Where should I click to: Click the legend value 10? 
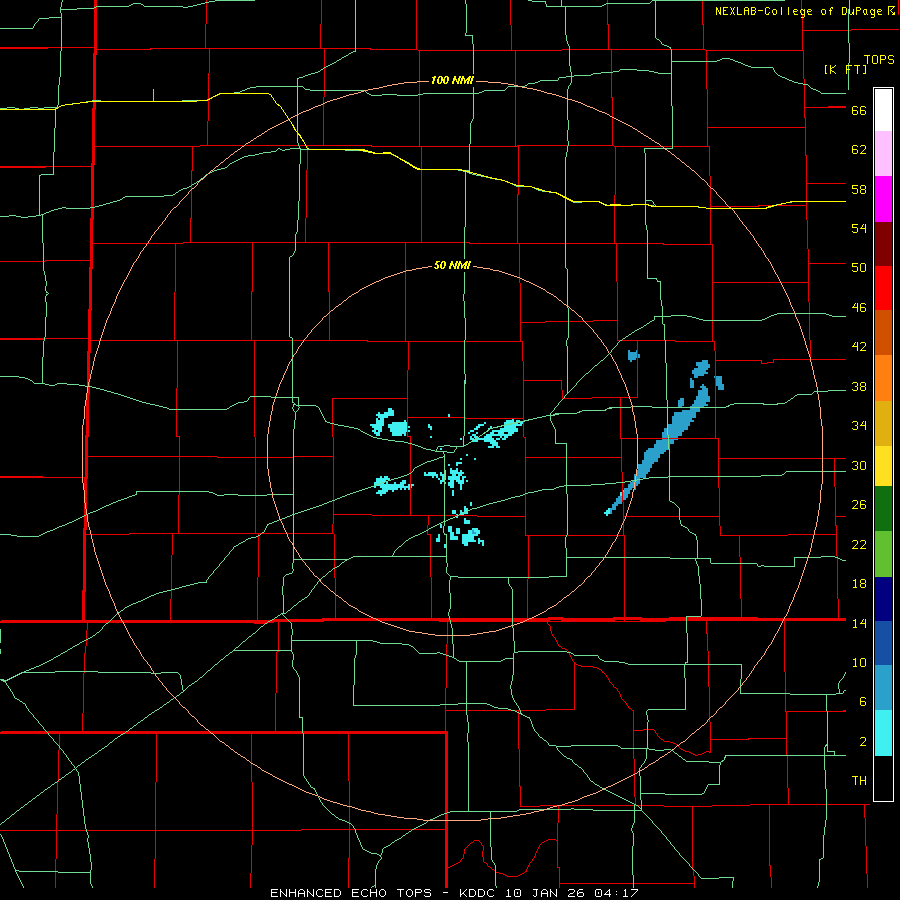pos(859,662)
